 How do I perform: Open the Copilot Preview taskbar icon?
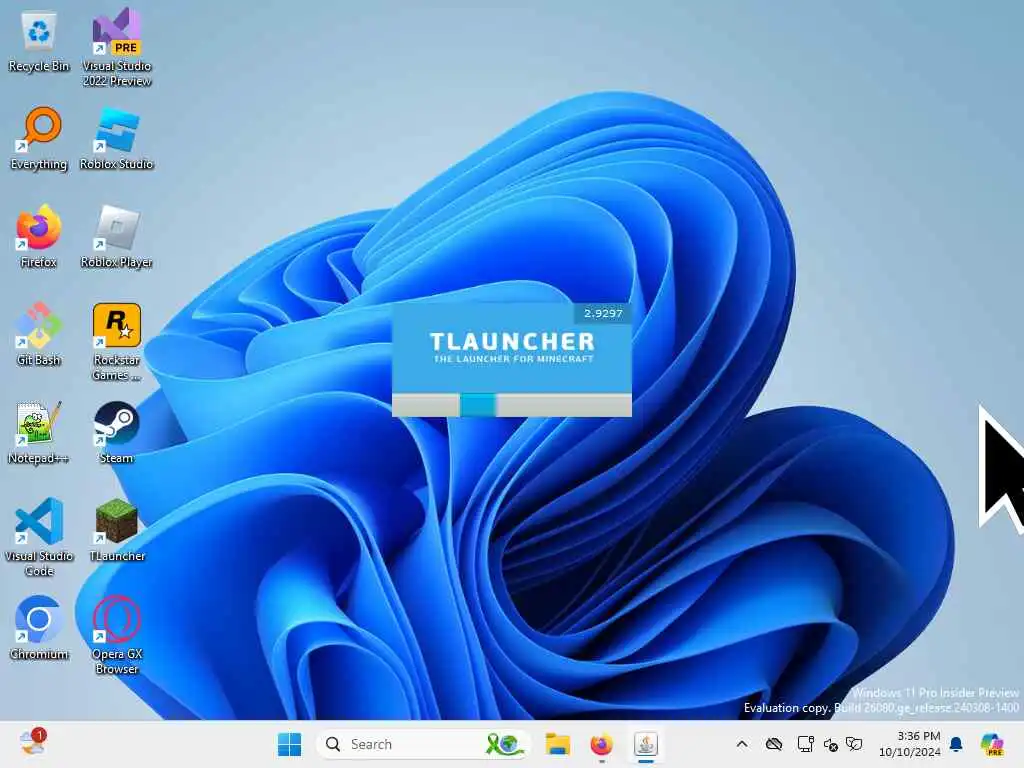pos(991,744)
